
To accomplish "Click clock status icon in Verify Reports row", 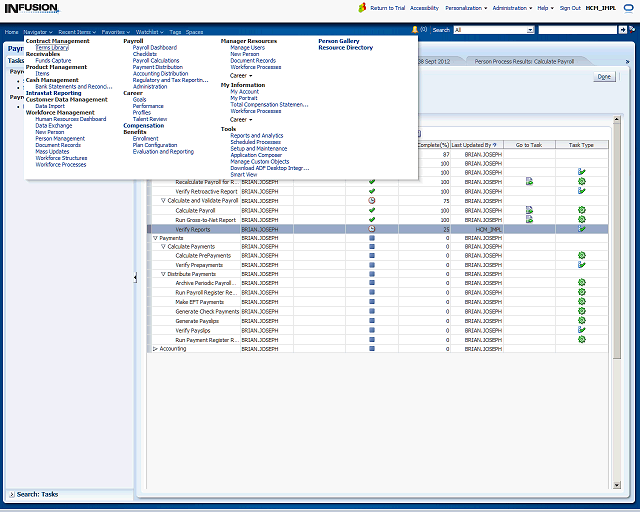I will [x=371, y=229].
